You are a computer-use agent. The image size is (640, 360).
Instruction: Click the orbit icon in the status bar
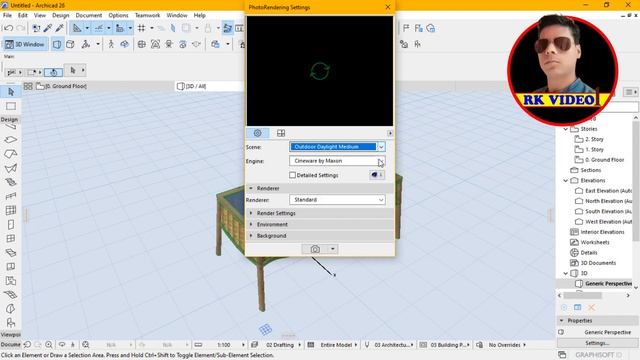point(62,345)
